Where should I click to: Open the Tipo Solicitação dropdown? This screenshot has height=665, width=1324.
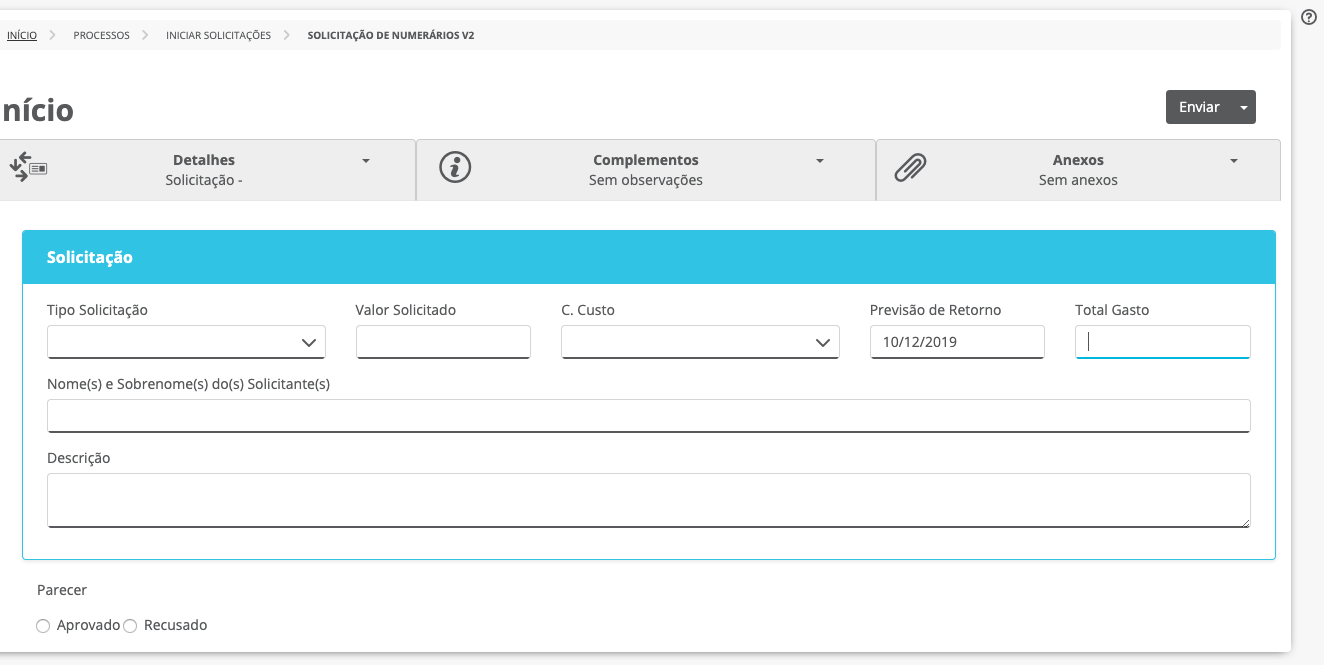point(186,342)
